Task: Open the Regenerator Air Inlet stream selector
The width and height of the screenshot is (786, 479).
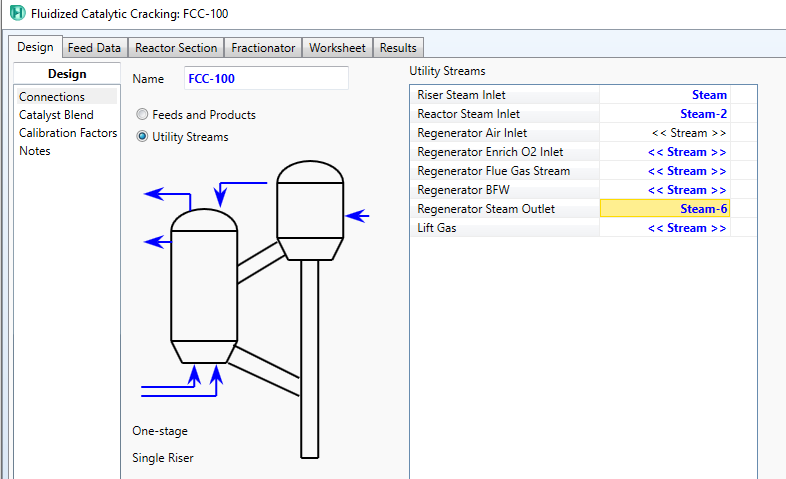Action: [664, 133]
